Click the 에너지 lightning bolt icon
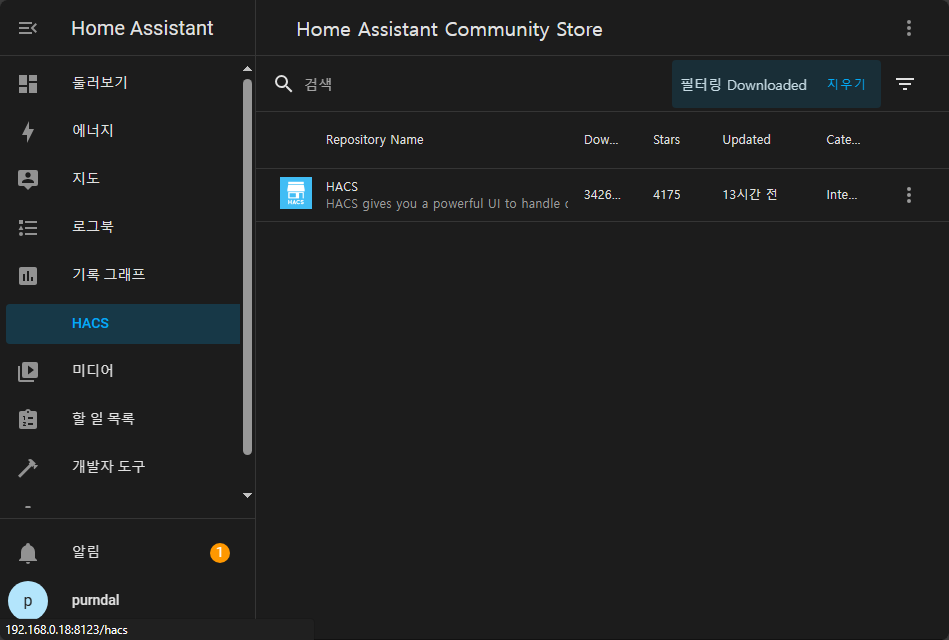 (x=28, y=131)
